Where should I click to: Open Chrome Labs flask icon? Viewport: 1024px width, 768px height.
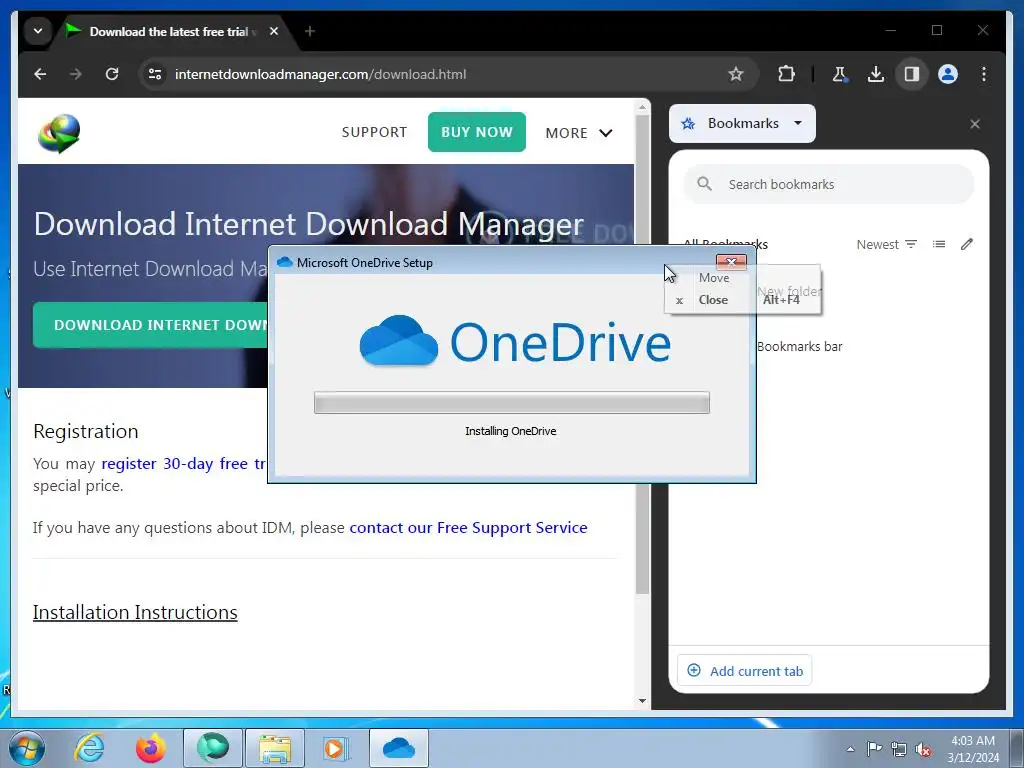point(840,74)
